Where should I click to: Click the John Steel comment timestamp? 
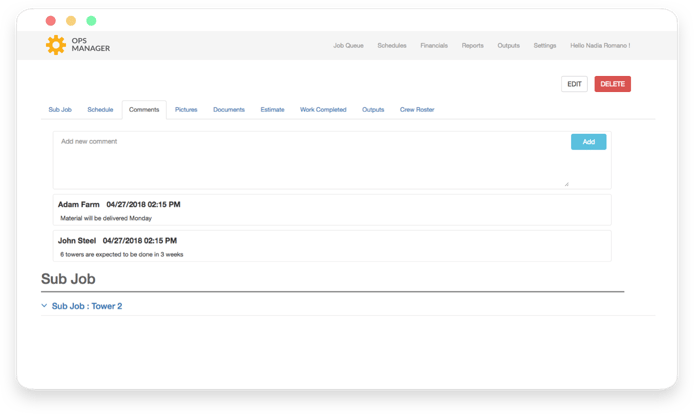(x=140, y=241)
